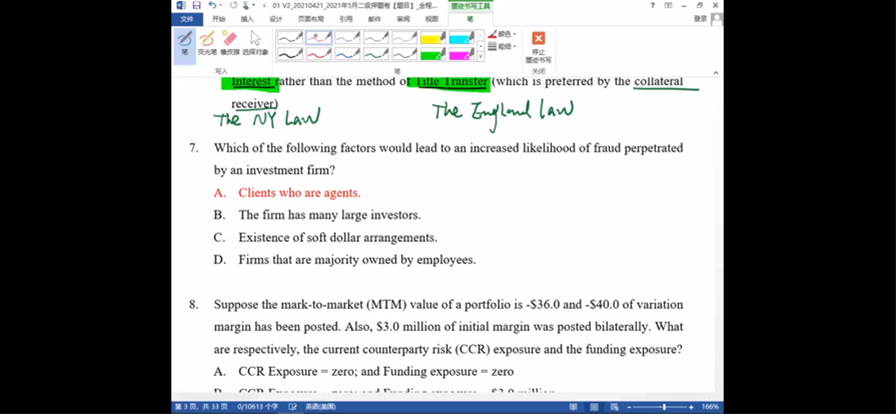The image size is (896, 414).
Task: Open the Word application icon menu
Action: (x=181, y=5)
